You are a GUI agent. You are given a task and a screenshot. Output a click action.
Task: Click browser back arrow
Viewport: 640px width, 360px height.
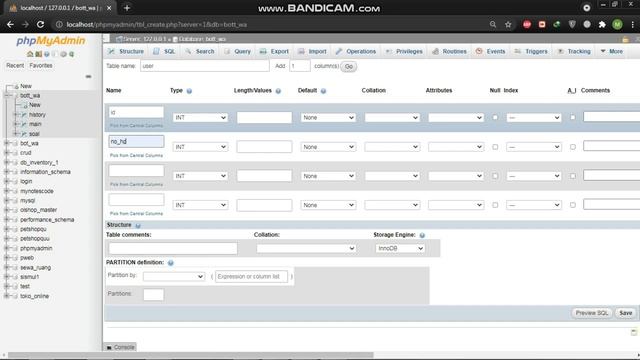click(10, 24)
